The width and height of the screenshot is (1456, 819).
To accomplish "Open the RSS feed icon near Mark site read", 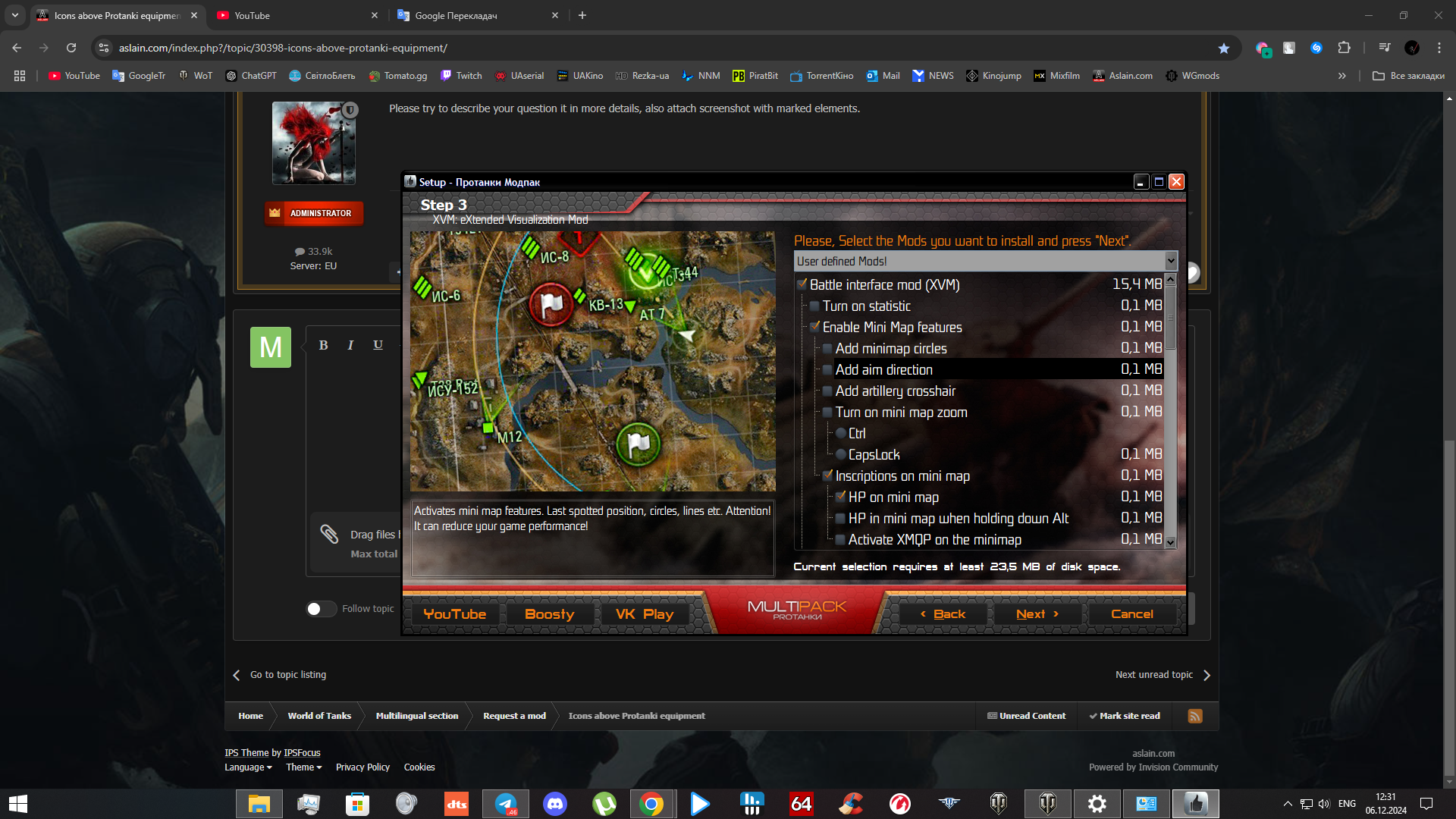I will coord(1195,716).
